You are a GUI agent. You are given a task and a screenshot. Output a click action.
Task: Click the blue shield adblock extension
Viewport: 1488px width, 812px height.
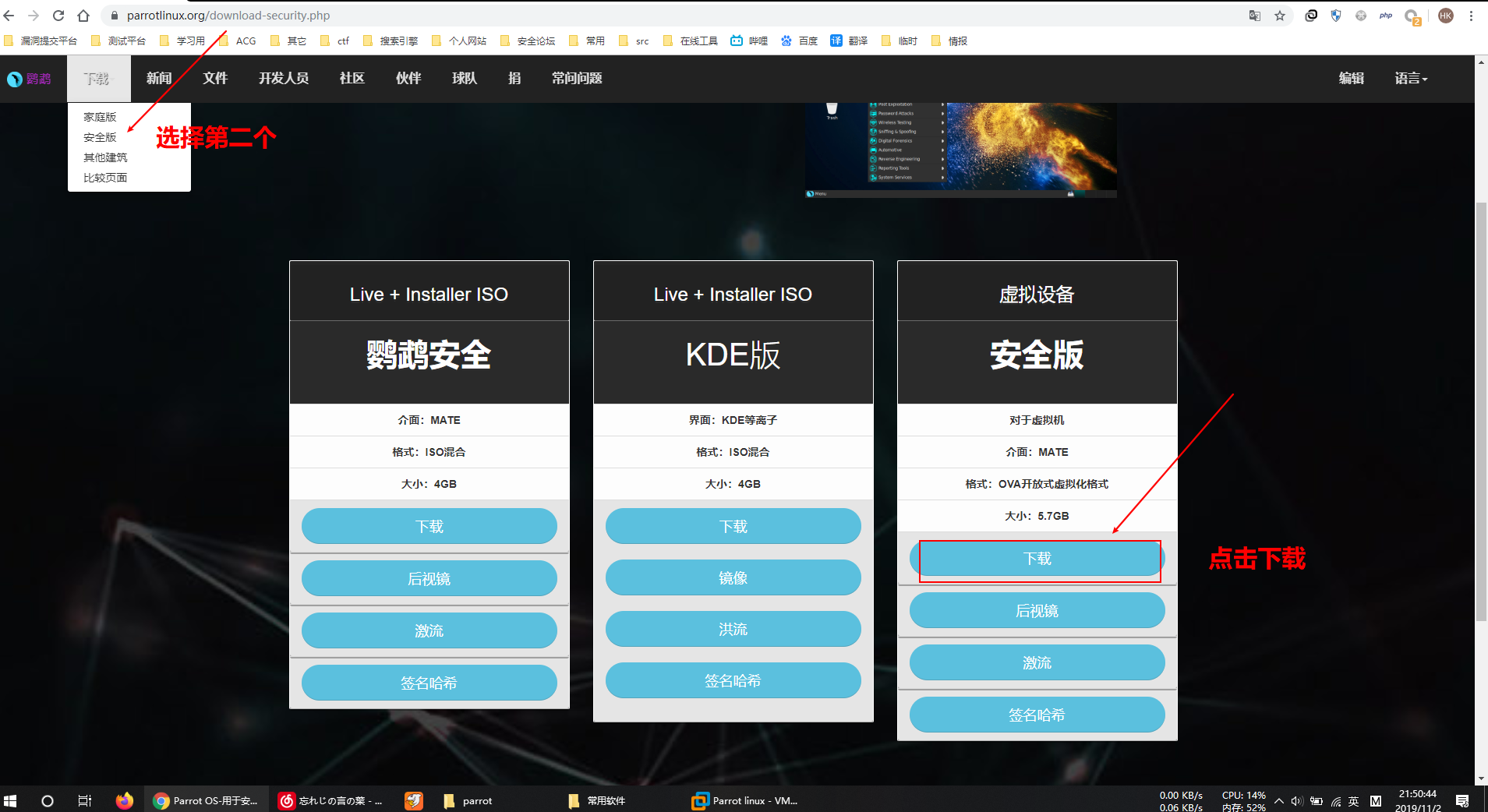point(1336,15)
